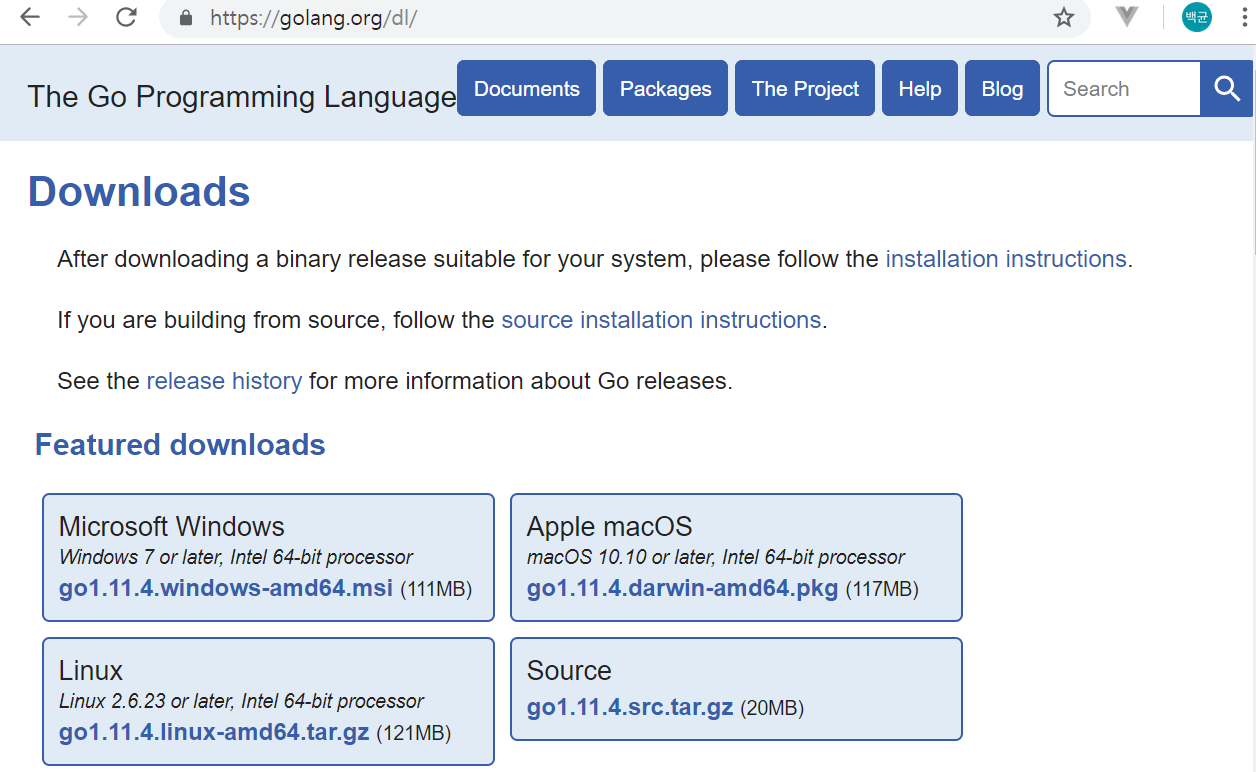Viewport: 1256px width, 772px height.
Task: Follow the release history link
Action: pyautogui.click(x=224, y=381)
